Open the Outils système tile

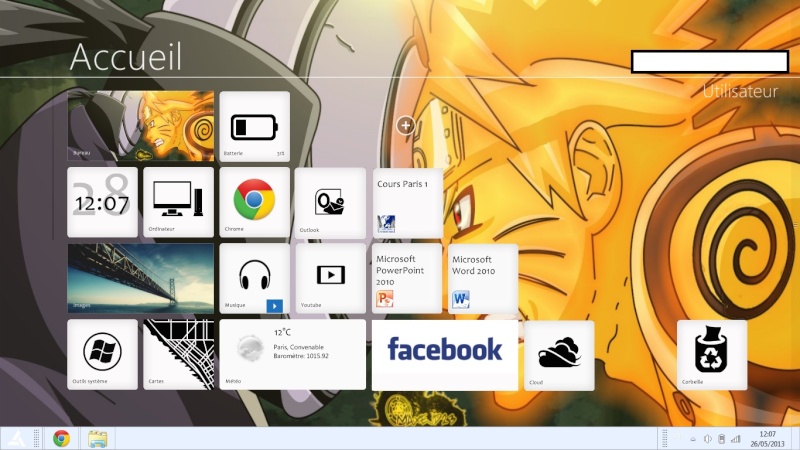pyautogui.click(x=102, y=355)
